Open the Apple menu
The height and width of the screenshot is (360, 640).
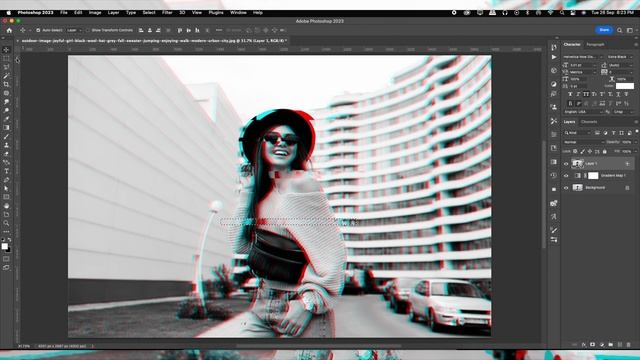(9, 13)
